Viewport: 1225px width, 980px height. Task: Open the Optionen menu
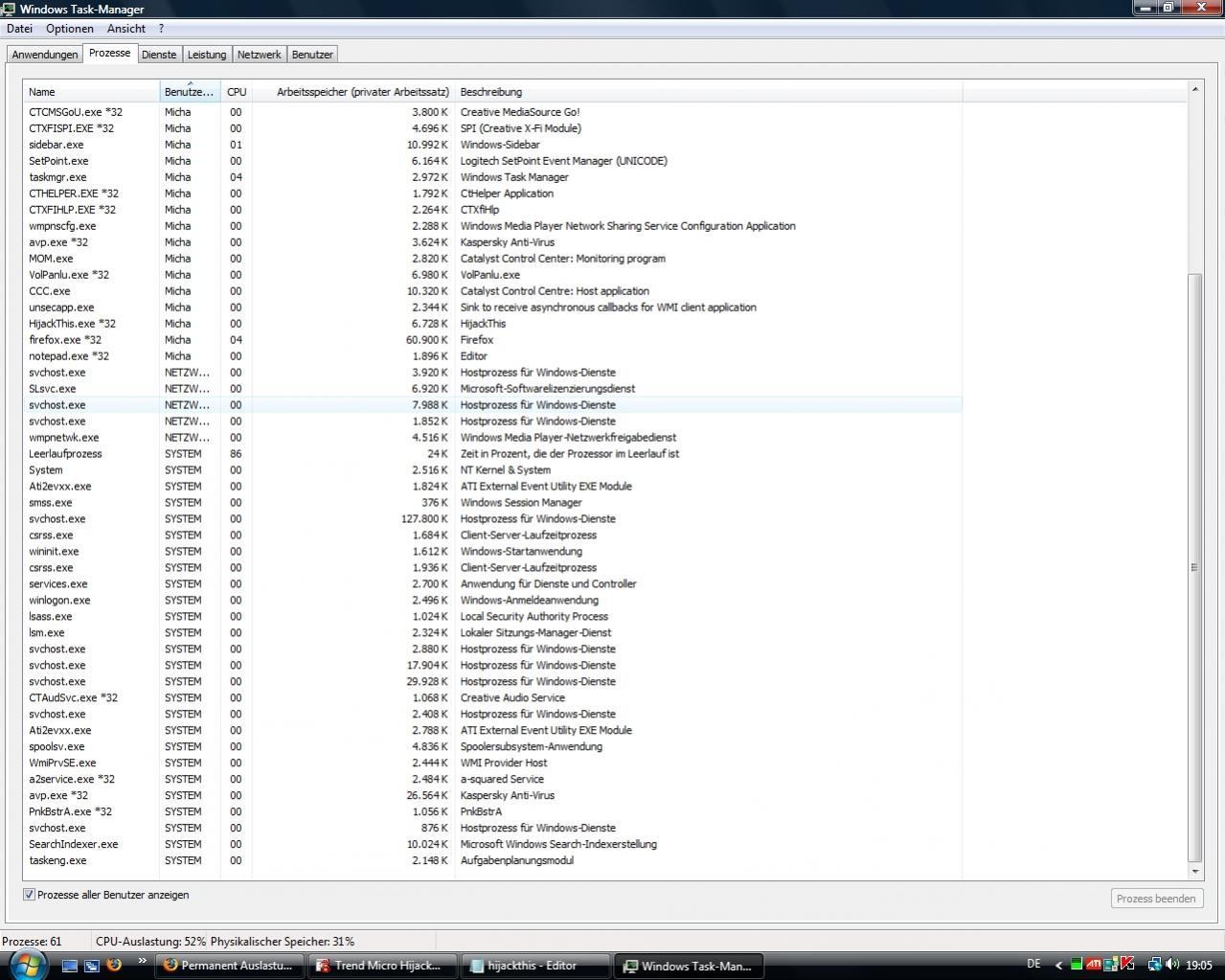(x=70, y=29)
